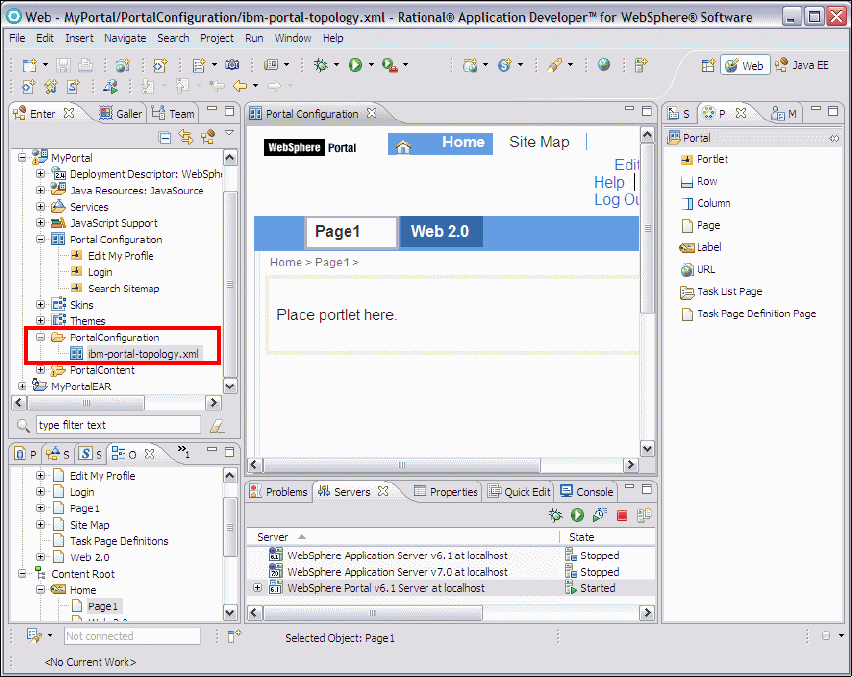Switch to the Problems tab
Viewport: 852px width, 677px height.
(x=279, y=492)
